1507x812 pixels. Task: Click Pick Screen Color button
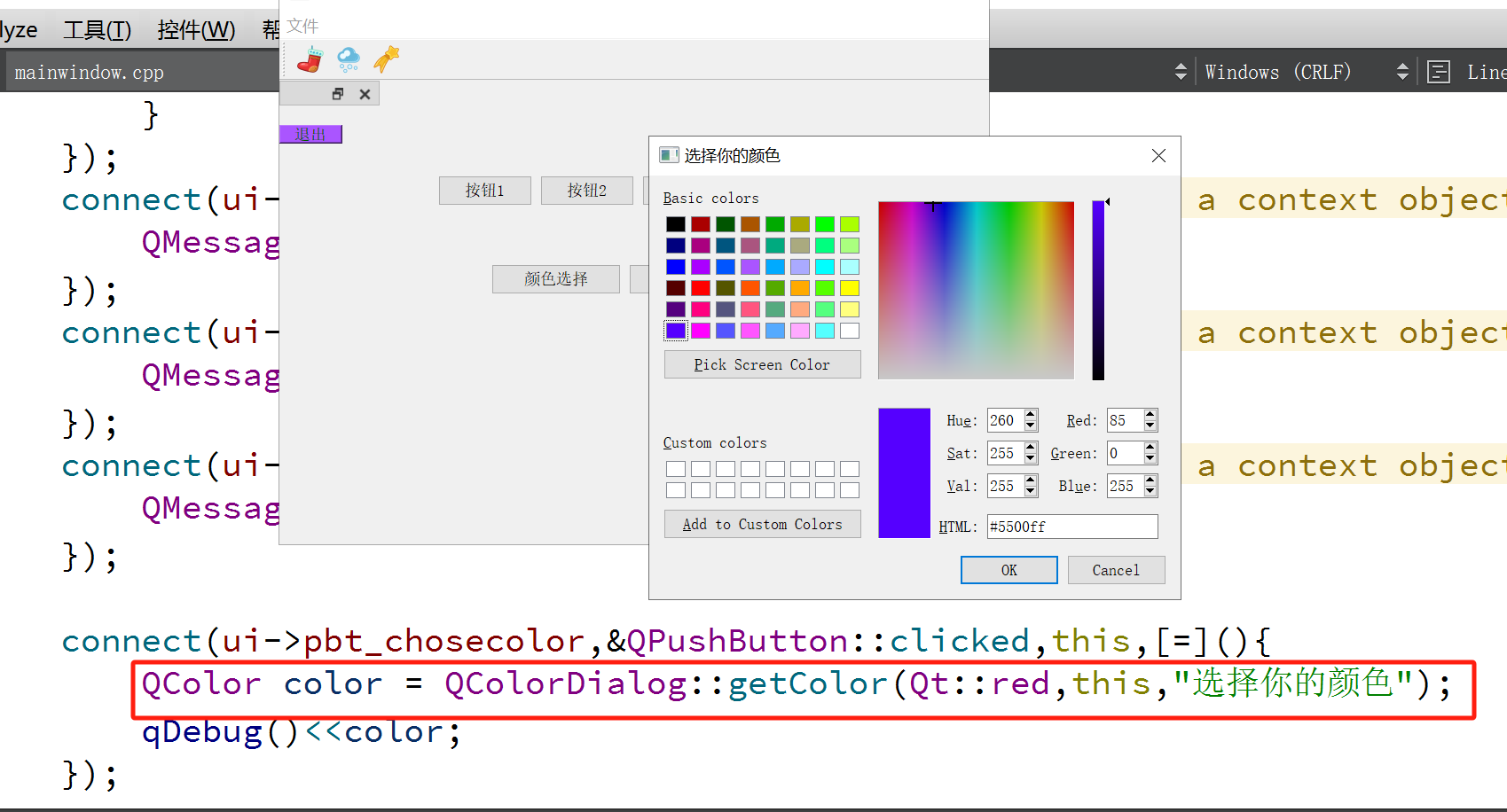point(763,364)
